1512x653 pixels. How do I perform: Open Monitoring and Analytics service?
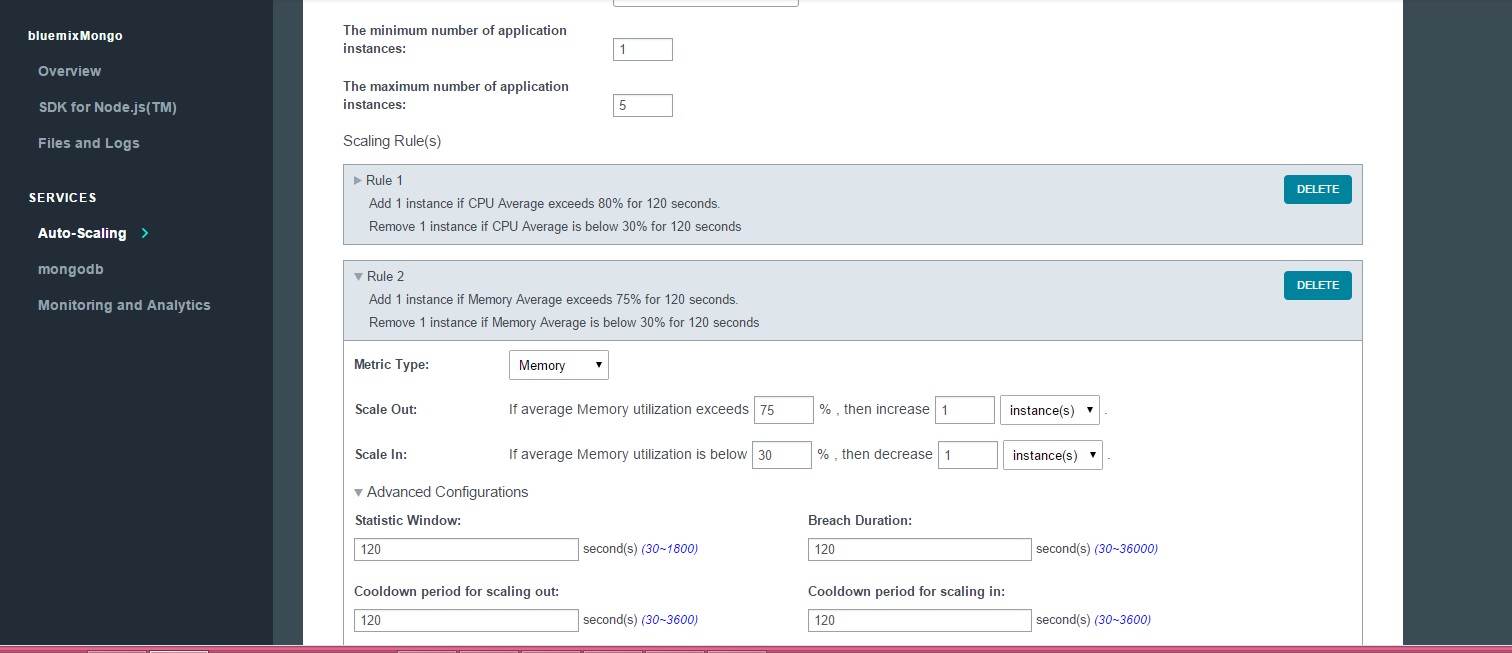pyautogui.click(x=124, y=305)
